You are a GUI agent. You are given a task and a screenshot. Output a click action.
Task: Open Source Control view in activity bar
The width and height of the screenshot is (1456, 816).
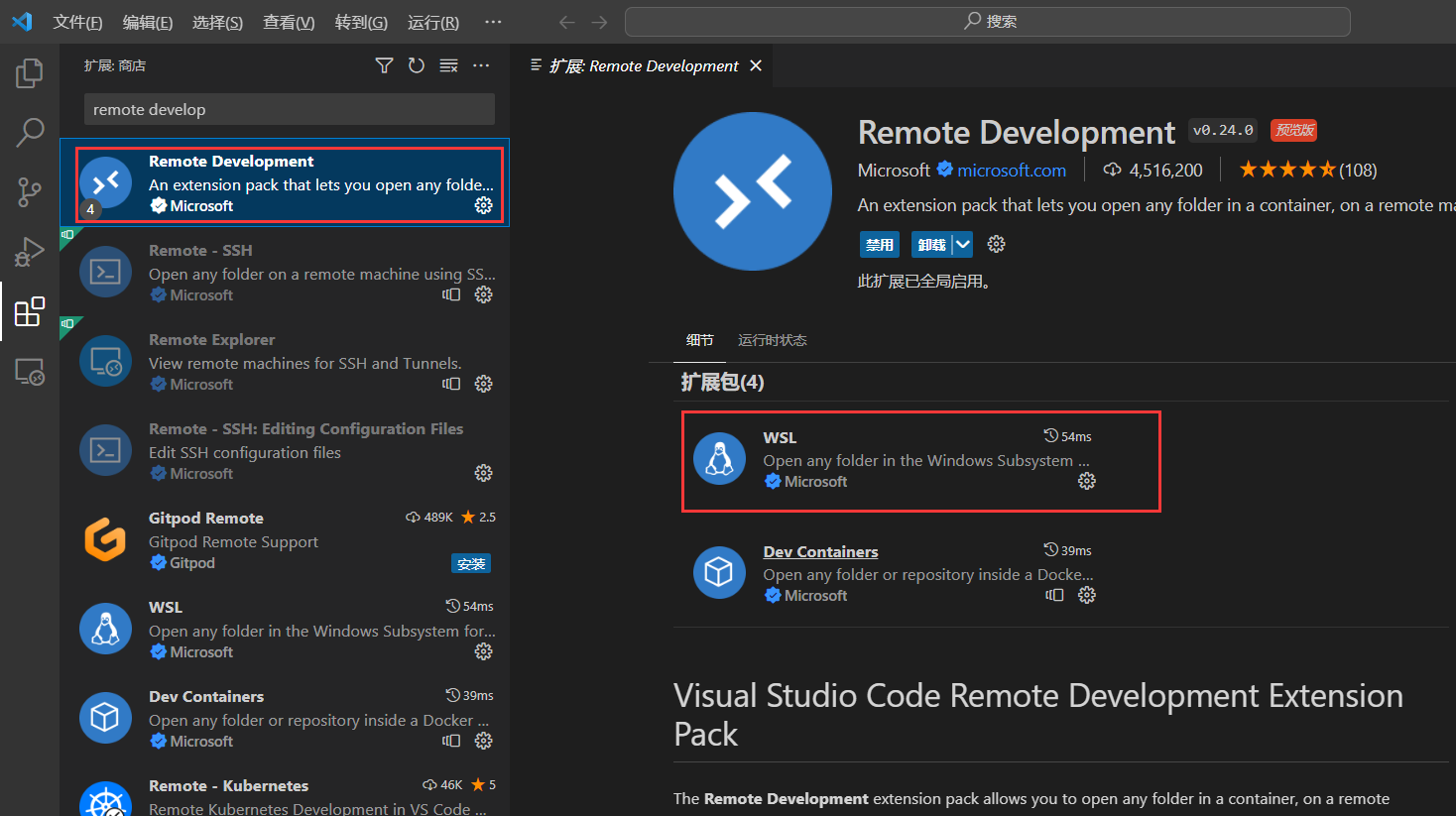click(x=30, y=192)
